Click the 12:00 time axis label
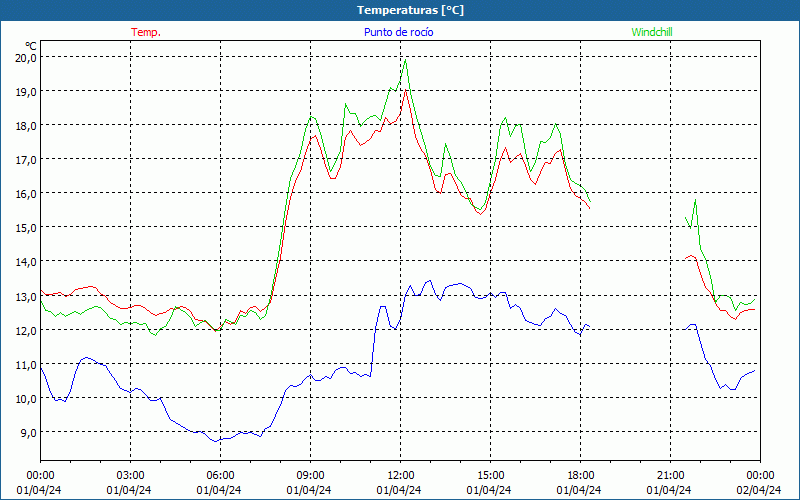Image resolution: width=800 pixels, height=500 pixels. (x=401, y=476)
